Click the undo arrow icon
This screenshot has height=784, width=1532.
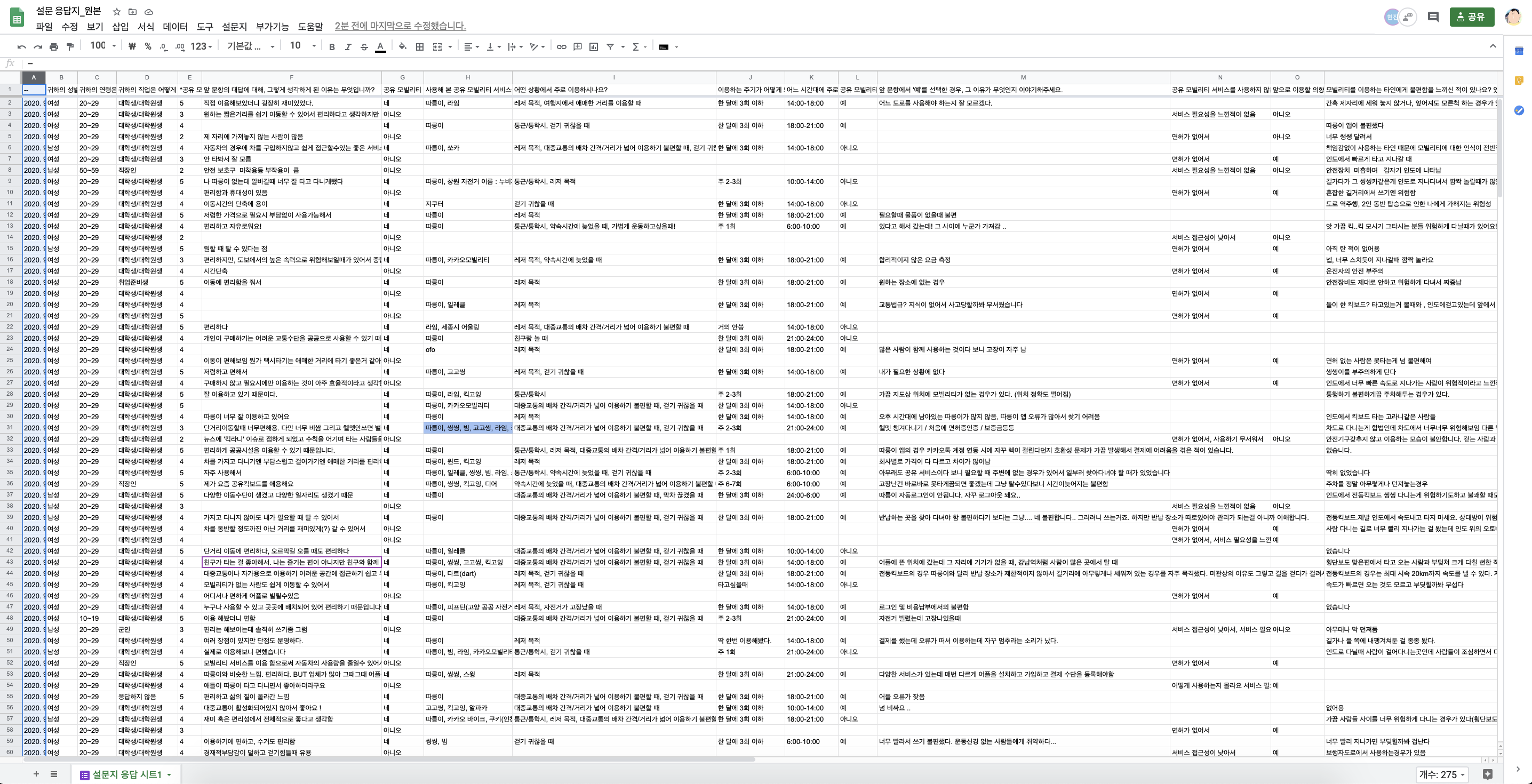(22, 46)
